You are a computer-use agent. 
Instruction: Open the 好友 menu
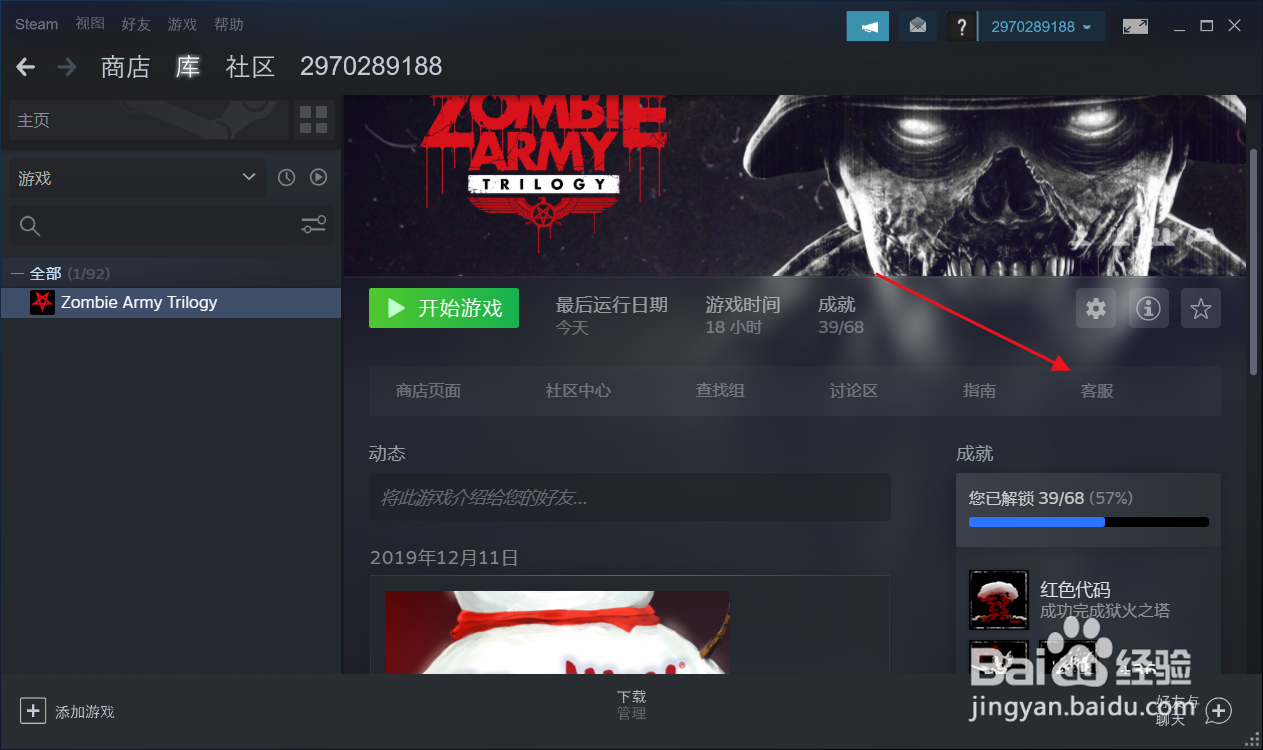pyautogui.click(x=136, y=24)
